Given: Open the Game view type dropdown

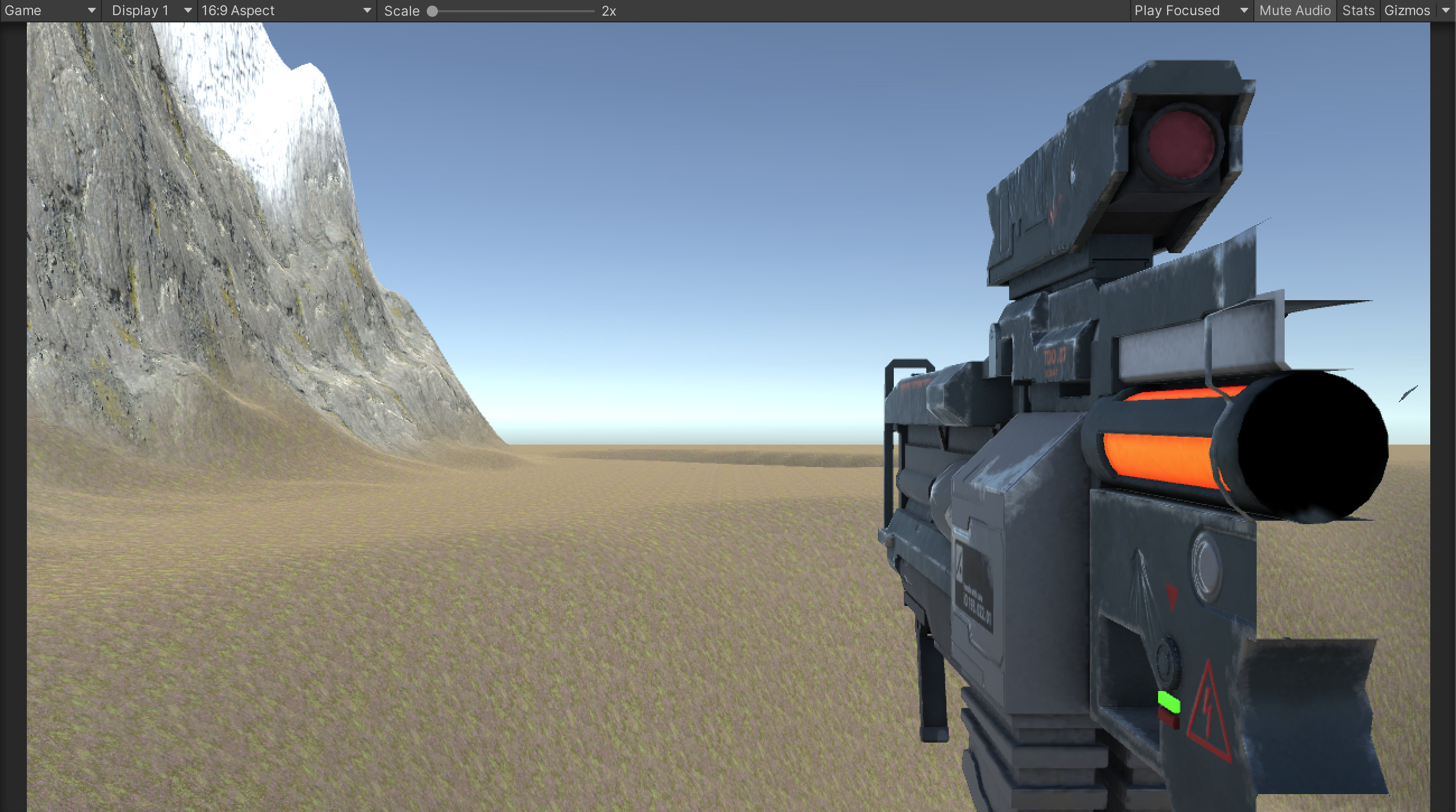Looking at the screenshot, I should 50,11.
